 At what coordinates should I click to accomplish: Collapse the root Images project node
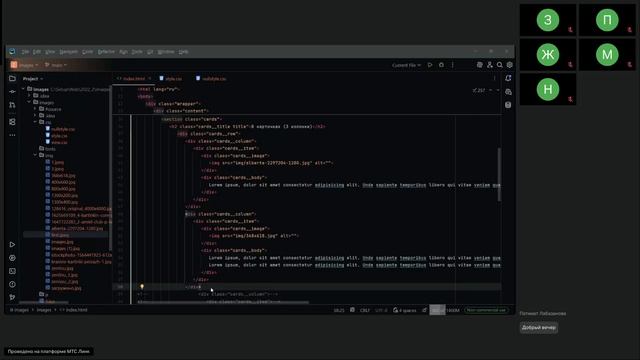coord(24,89)
